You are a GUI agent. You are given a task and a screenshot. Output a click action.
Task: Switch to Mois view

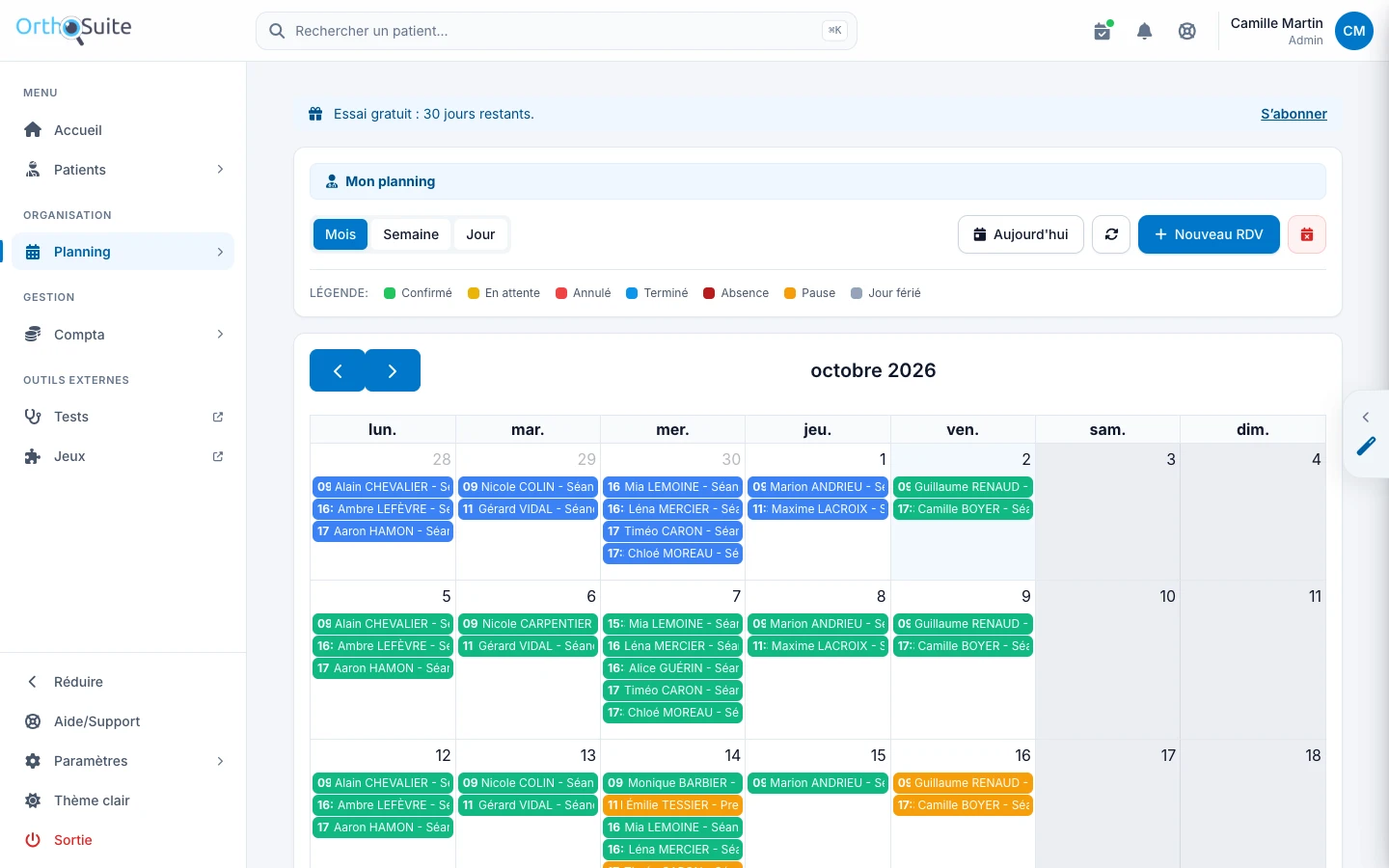(340, 234)
